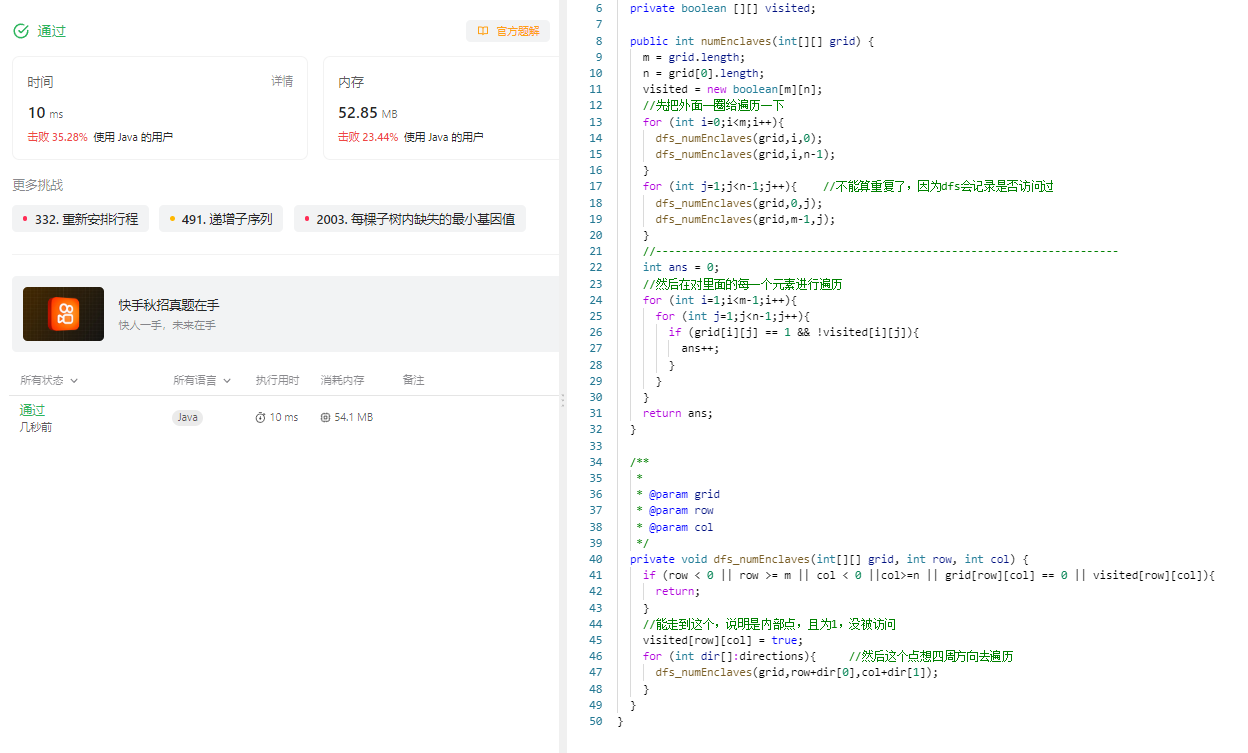The width and height of the screenshot is (1248, 753).
Task: Click the 'visited[row][col] = true;' line
Action: 721,640
